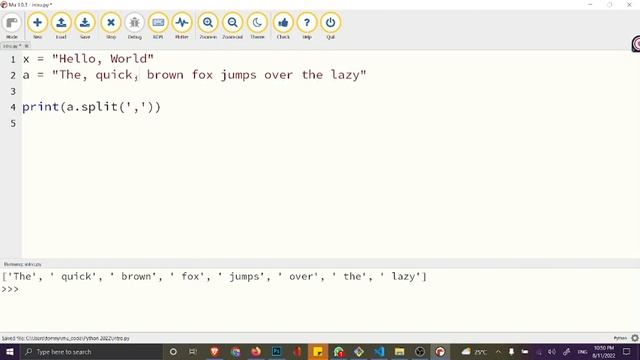The width and height of the screenshot is (640, 360).
Task: Open Firefox from the taskbar
Action: 256,352
